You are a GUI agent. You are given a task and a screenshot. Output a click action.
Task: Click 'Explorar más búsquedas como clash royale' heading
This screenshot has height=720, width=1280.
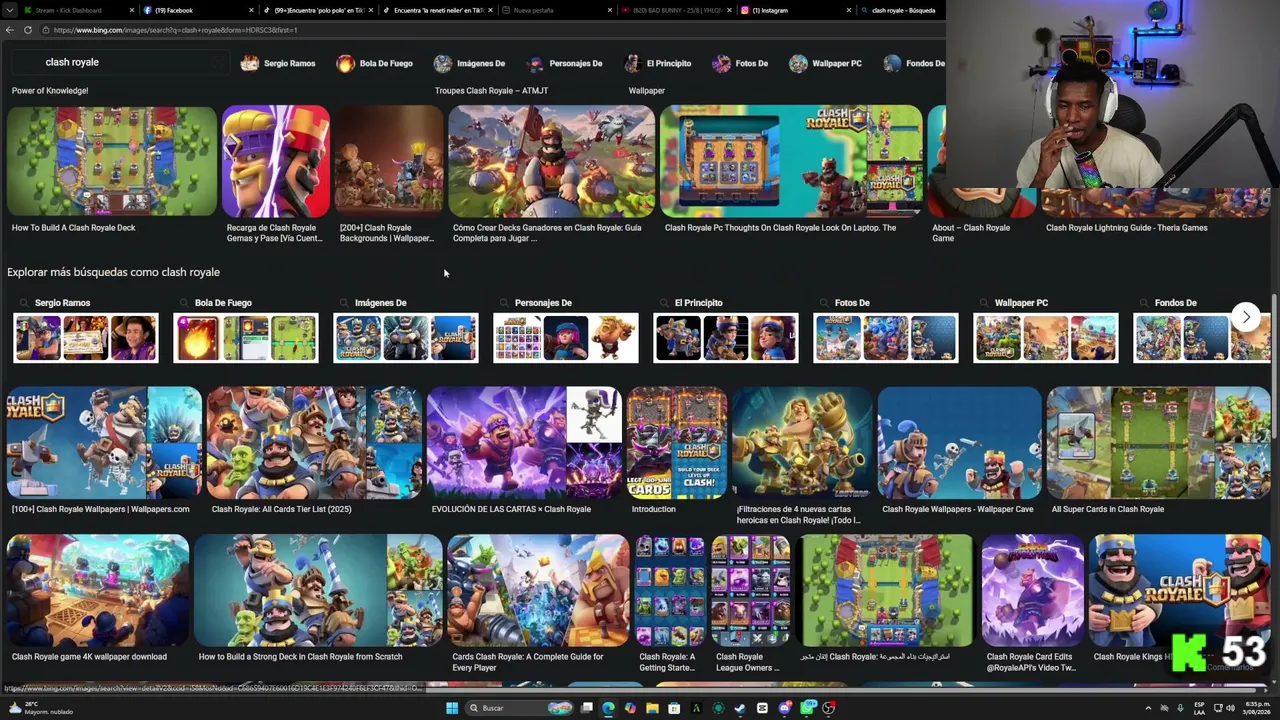[113, 272]
